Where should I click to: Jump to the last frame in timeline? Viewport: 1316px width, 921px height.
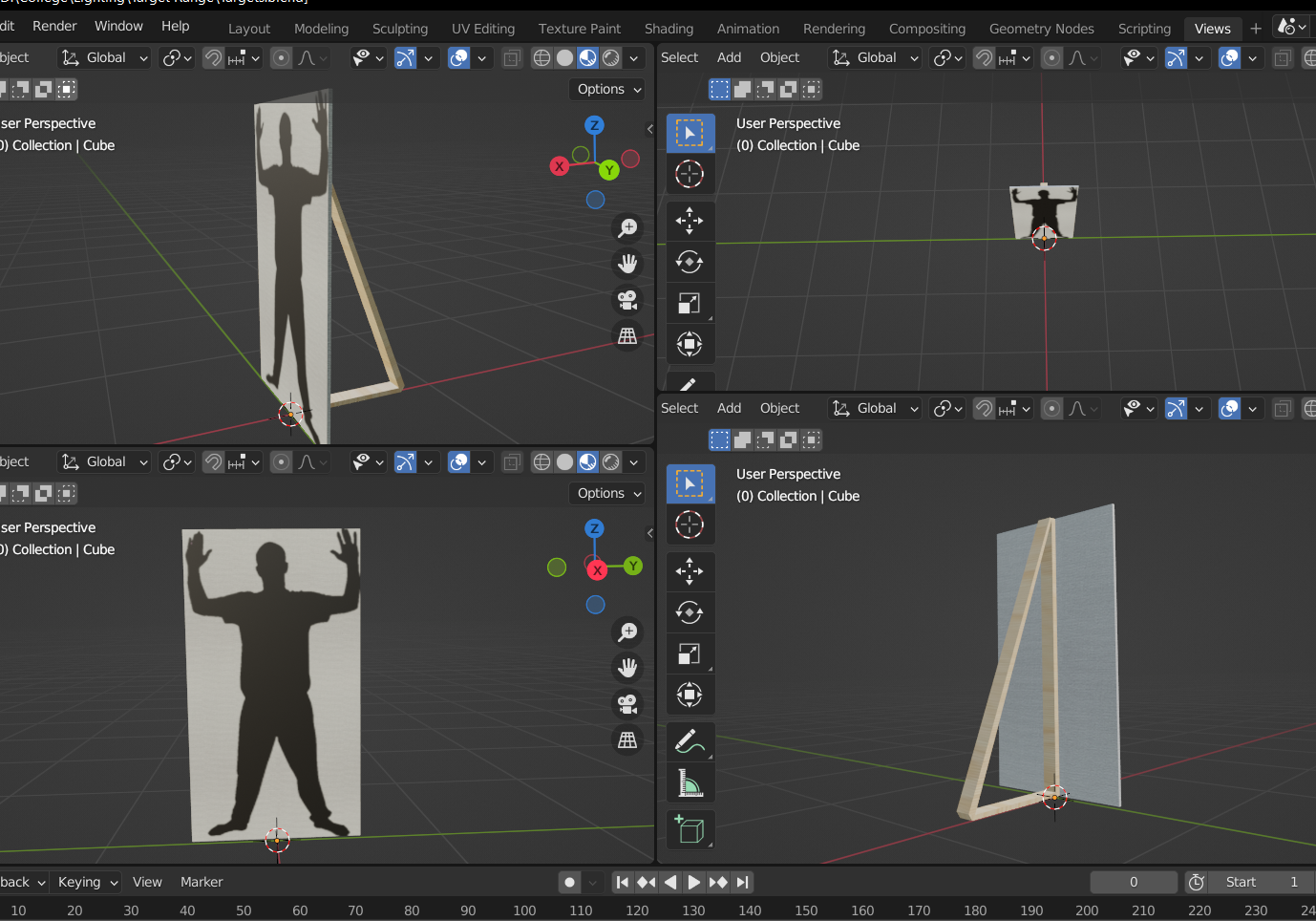742,882
